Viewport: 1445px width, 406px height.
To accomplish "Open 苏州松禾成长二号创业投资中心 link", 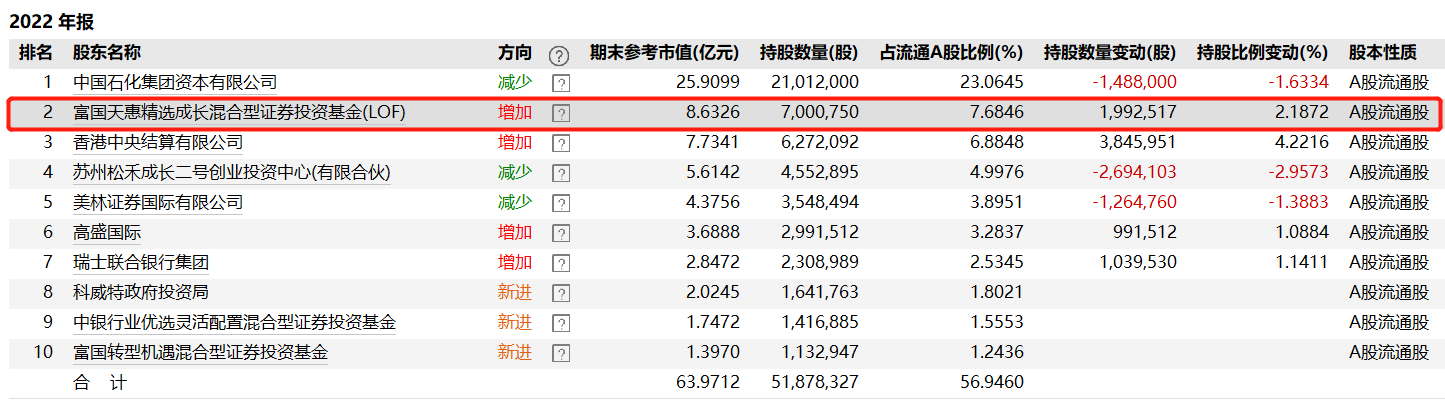I will pos(232,172).
